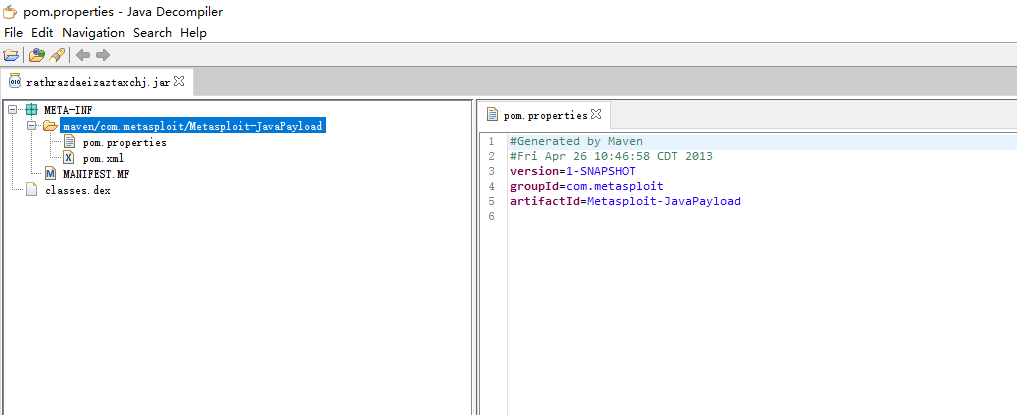This screenshot has width=1017, height=415.
Task: Click the Forward navigation arrow
Action: tap(102, 55)
